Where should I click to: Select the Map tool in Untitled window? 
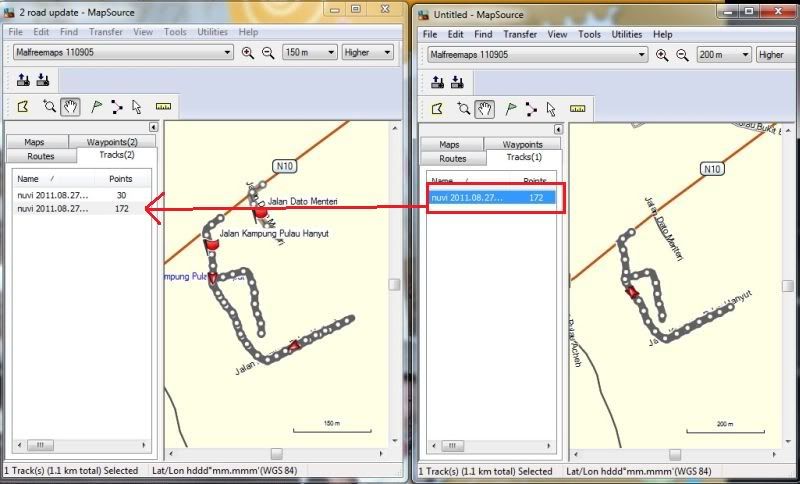[437, 109]
